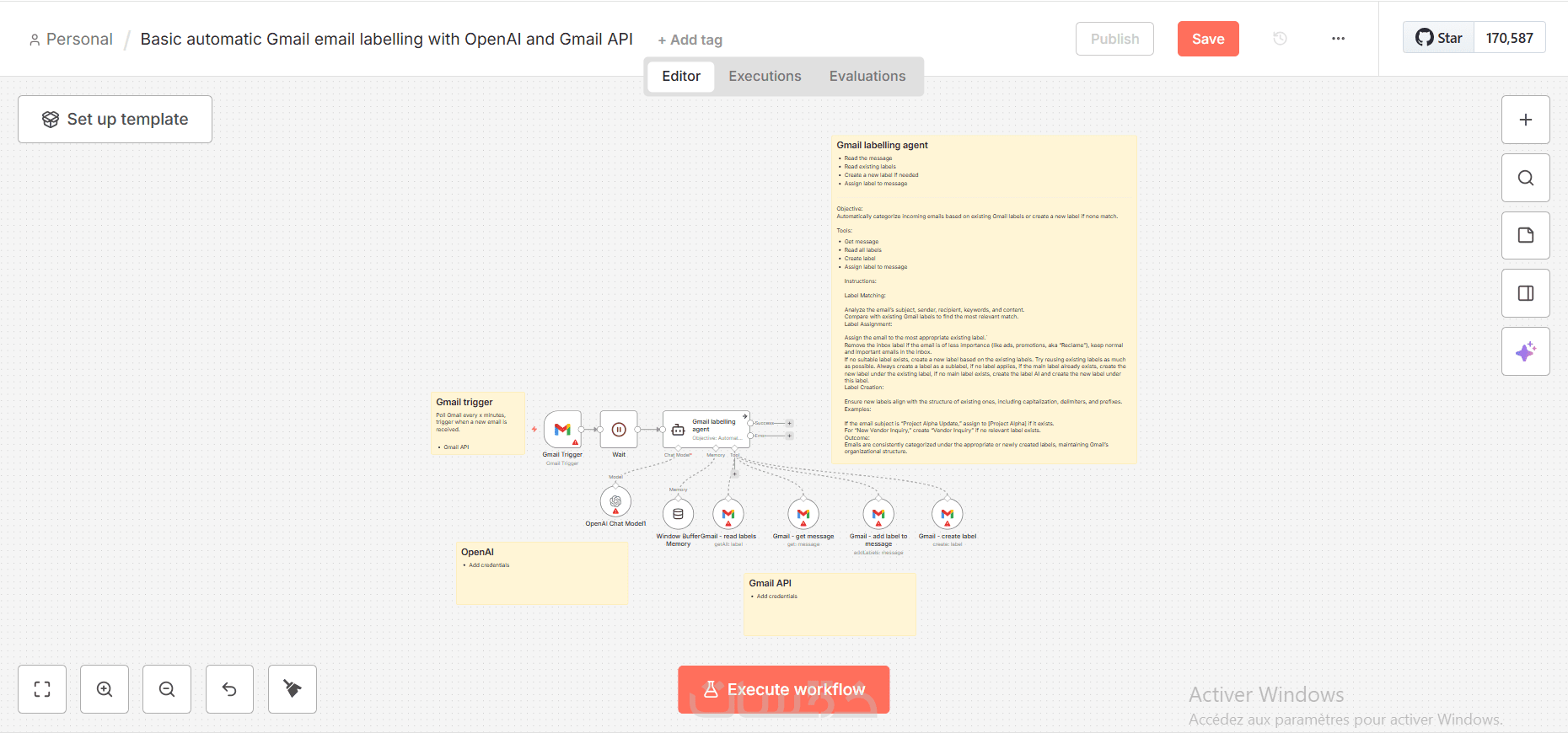Viewport: 1568px width, 733px height.
Task: Tidy up the workflow nodes
Action: [x=293, y=689]
